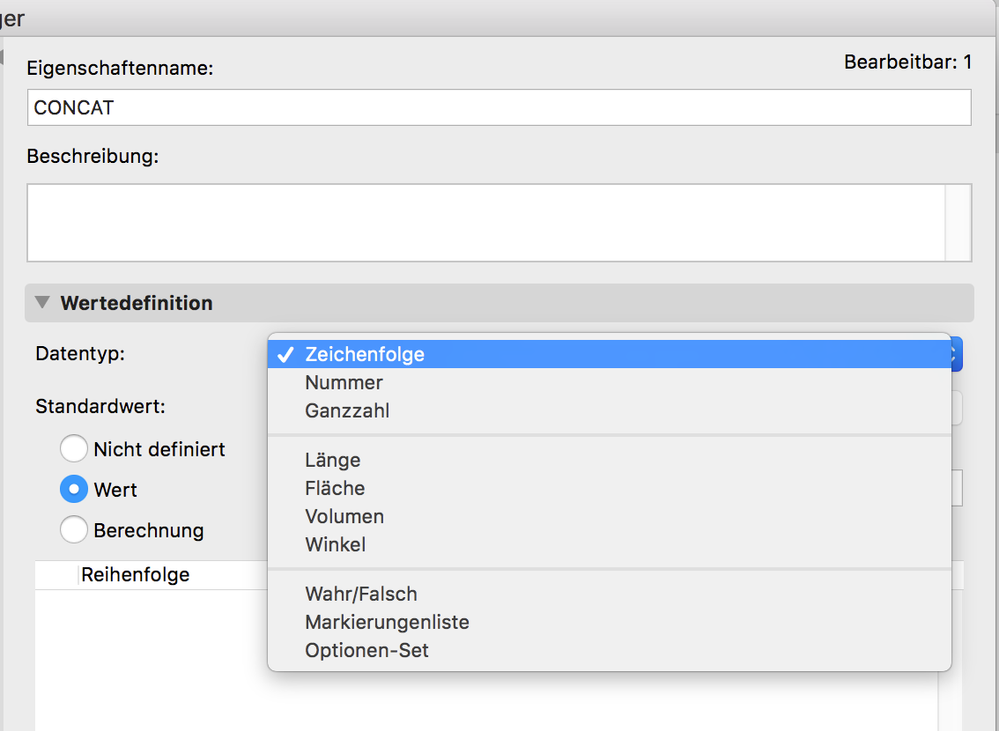
Task: Click into the Beschreibung text area
Action: point(485,222)
